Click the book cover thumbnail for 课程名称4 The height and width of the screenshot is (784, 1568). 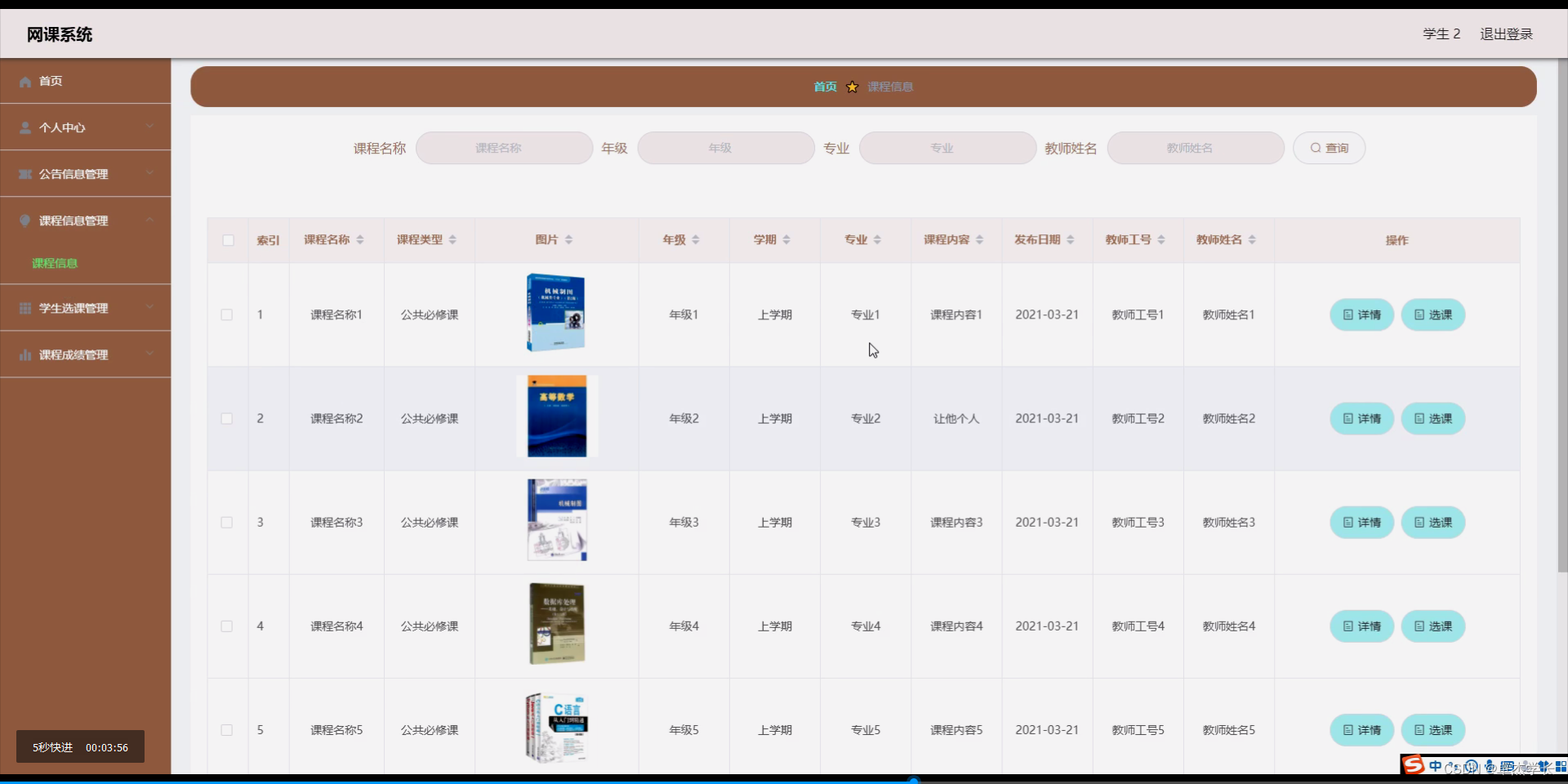pyautogui.click(x=557, y=624)
